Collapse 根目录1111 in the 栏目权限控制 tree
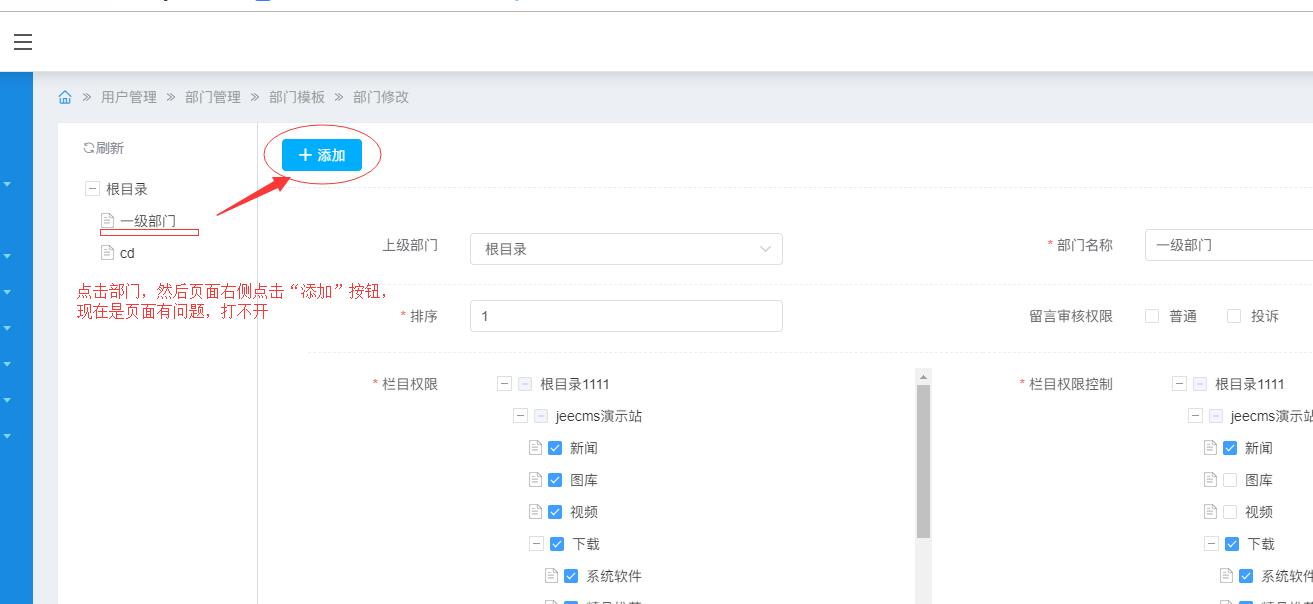This screenshot has width=1313, height=604. 1179,384
